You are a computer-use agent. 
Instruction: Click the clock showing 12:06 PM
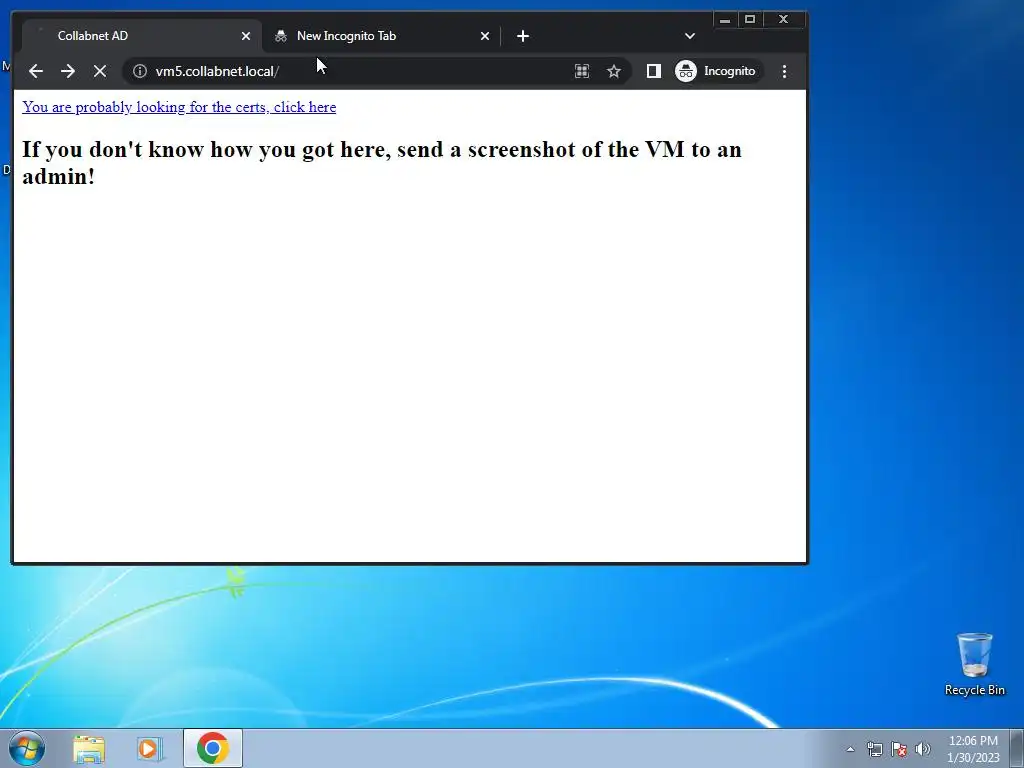tap(973, 749)
